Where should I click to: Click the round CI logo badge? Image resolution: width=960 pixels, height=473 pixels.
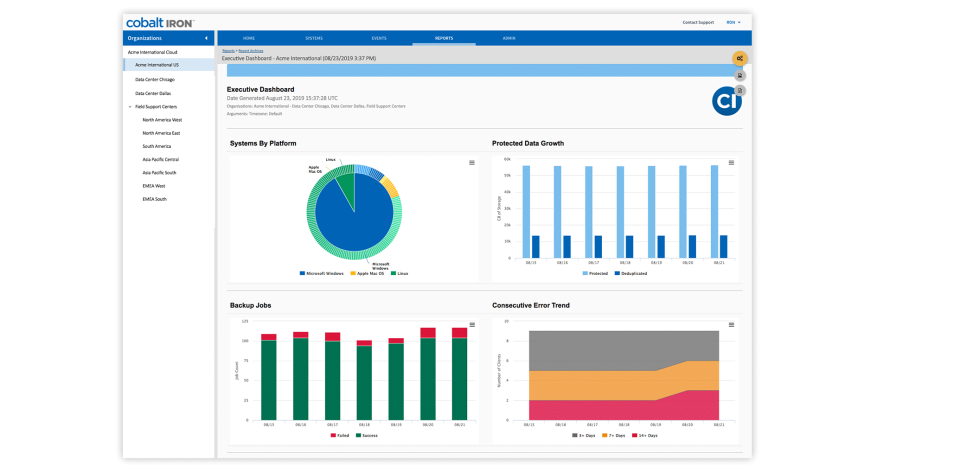727,101
